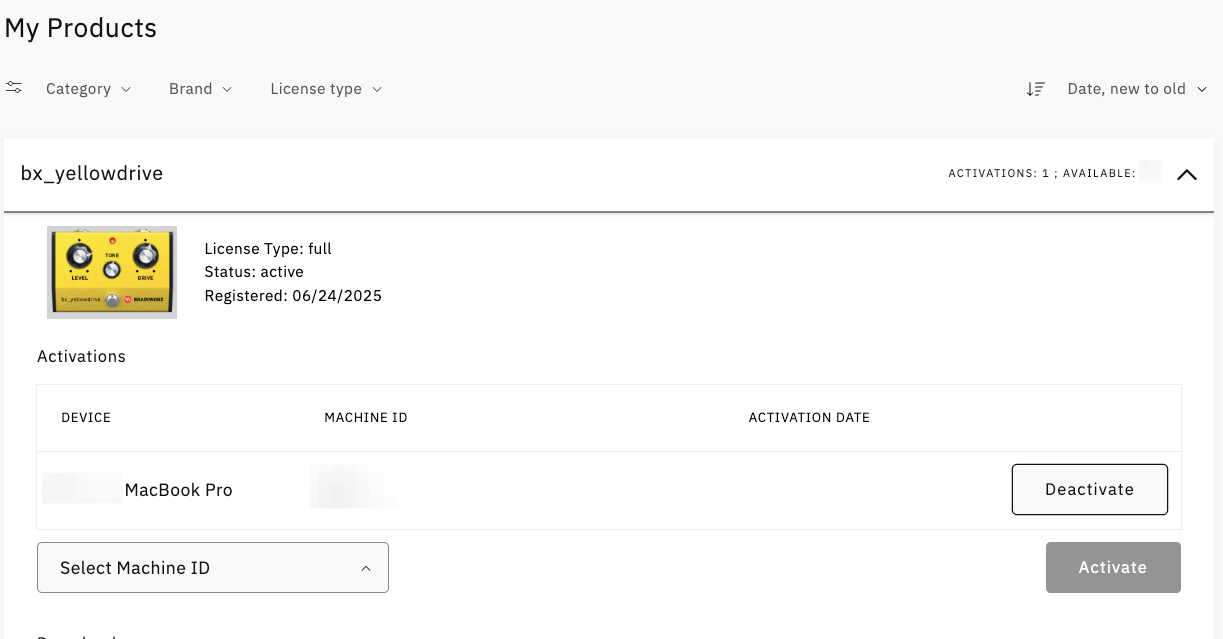Change the 'Date, new to old' sorting

click(1137, 89)
